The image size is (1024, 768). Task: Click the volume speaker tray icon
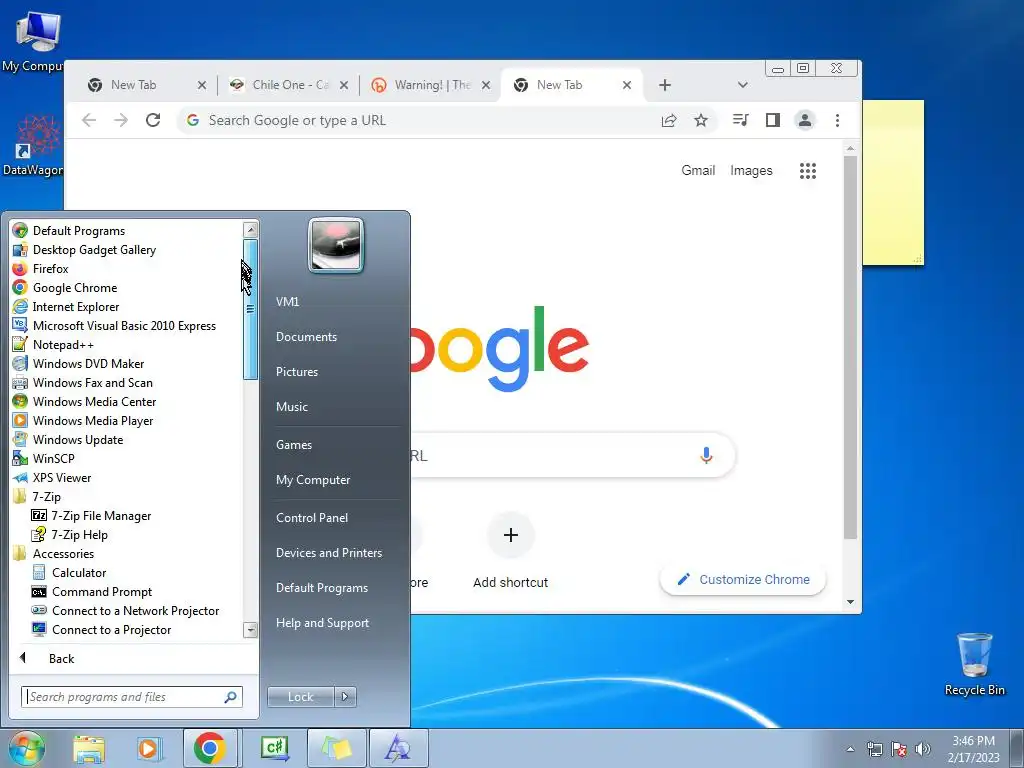(x=923, y=749)
